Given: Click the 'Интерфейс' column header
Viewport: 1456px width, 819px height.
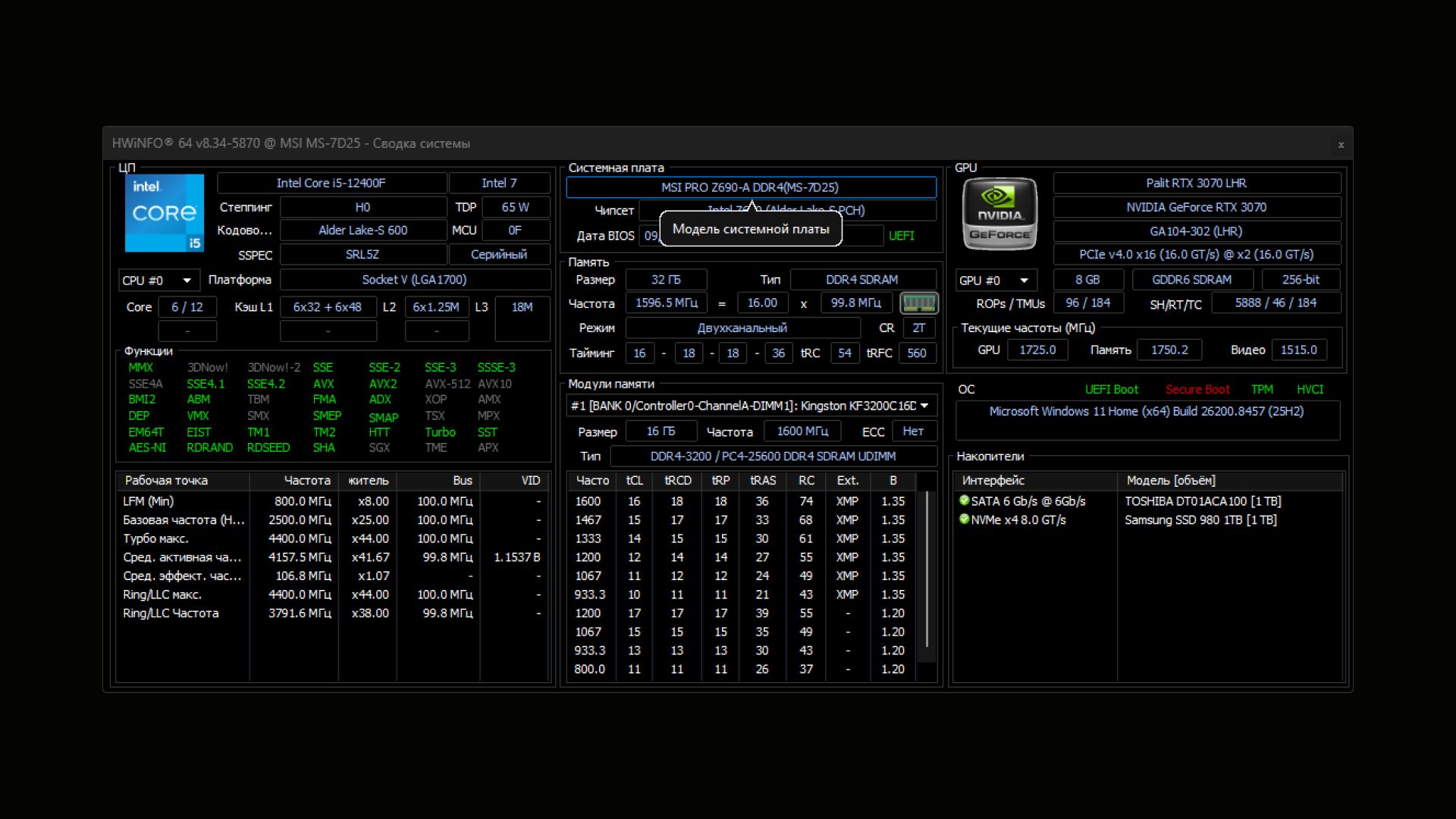Looking at the screenshot, I should [x=1035, y=481].
